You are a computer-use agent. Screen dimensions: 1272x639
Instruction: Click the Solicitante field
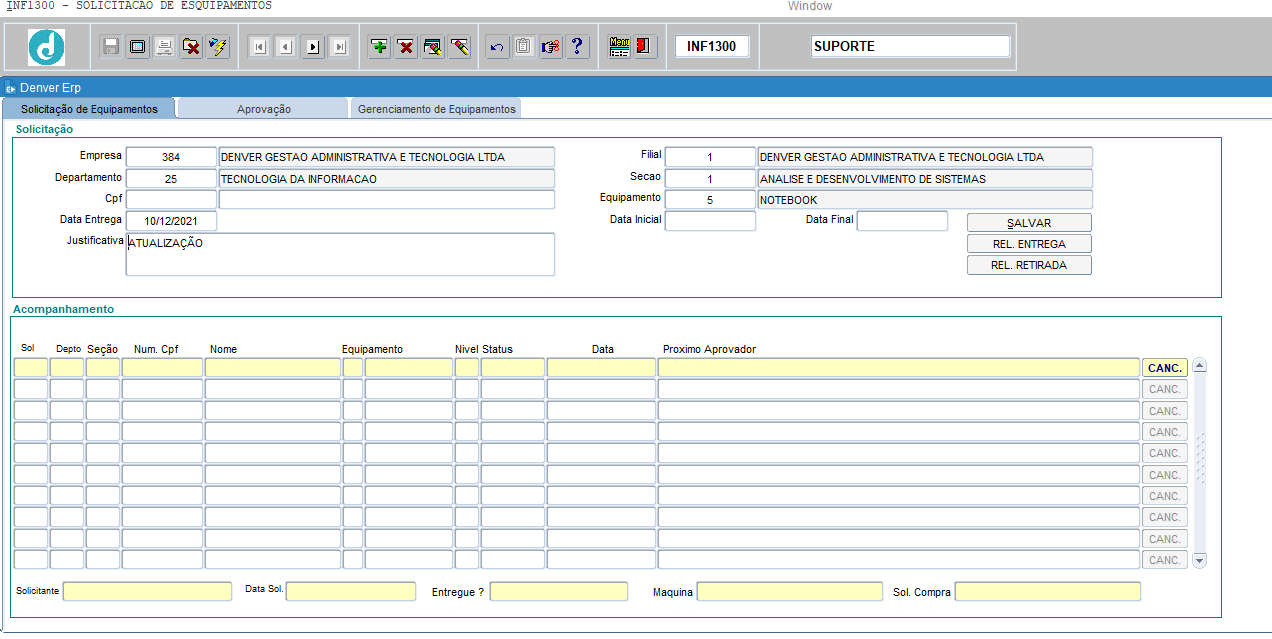147,592
